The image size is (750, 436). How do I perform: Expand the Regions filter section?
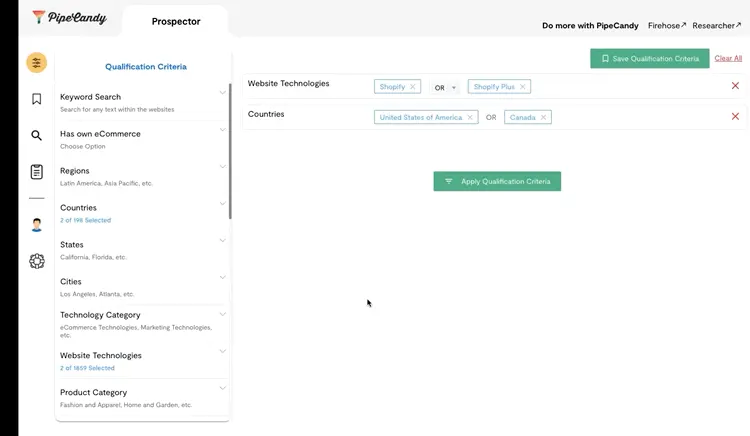coord(223,167)
